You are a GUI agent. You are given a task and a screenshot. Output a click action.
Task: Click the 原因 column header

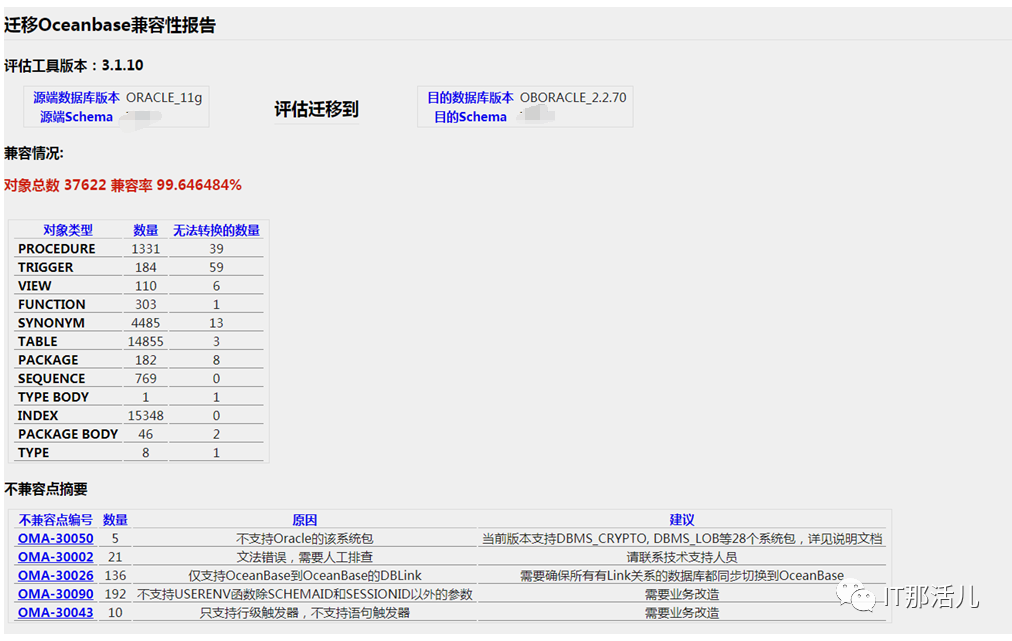click(x=305, y=520)
